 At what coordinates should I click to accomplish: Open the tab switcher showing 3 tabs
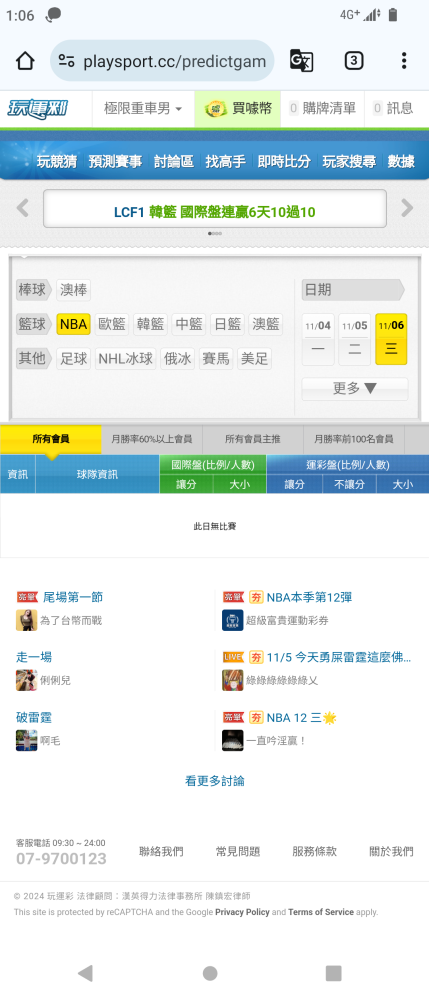354,61
